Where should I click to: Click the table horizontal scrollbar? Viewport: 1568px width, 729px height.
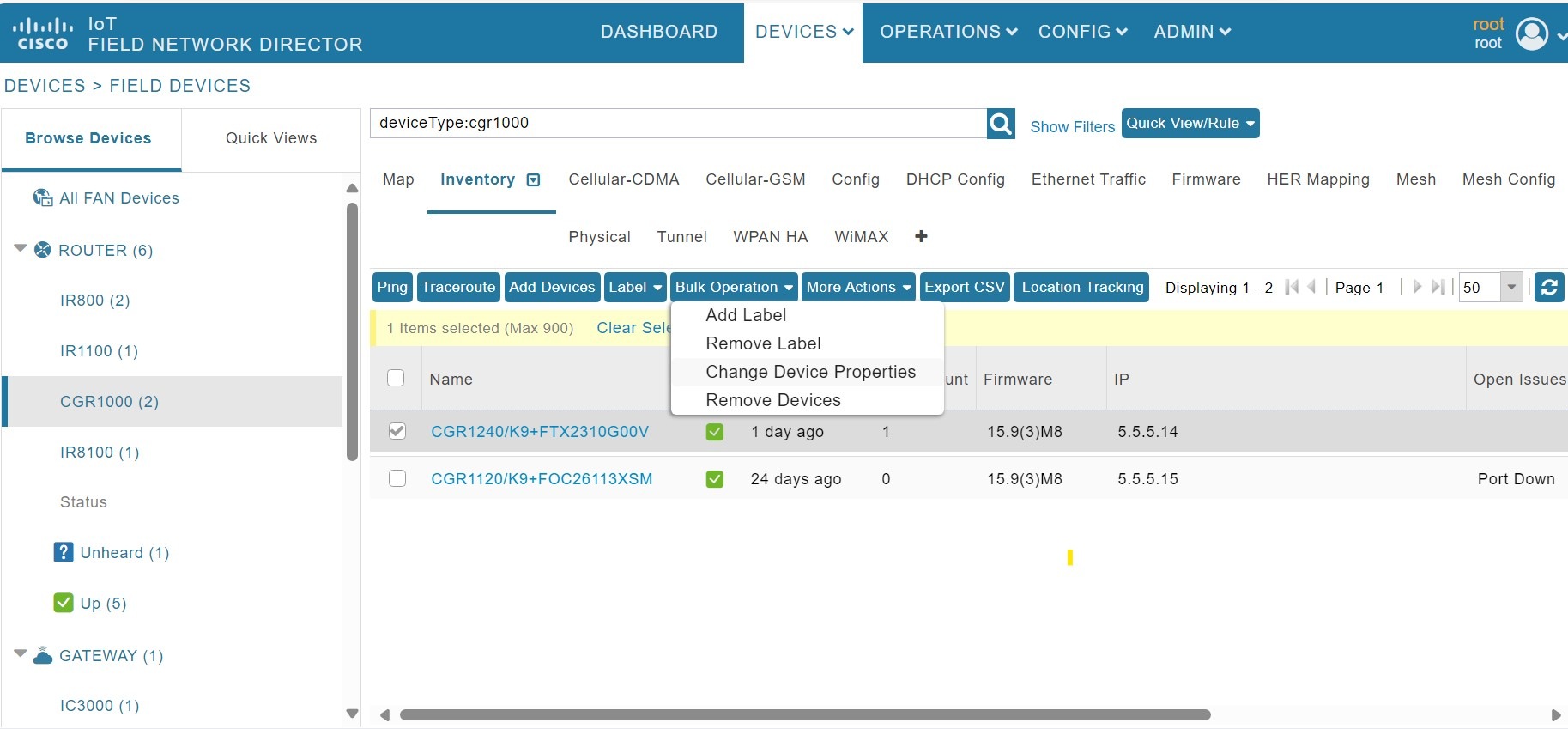tap(805, 714)
